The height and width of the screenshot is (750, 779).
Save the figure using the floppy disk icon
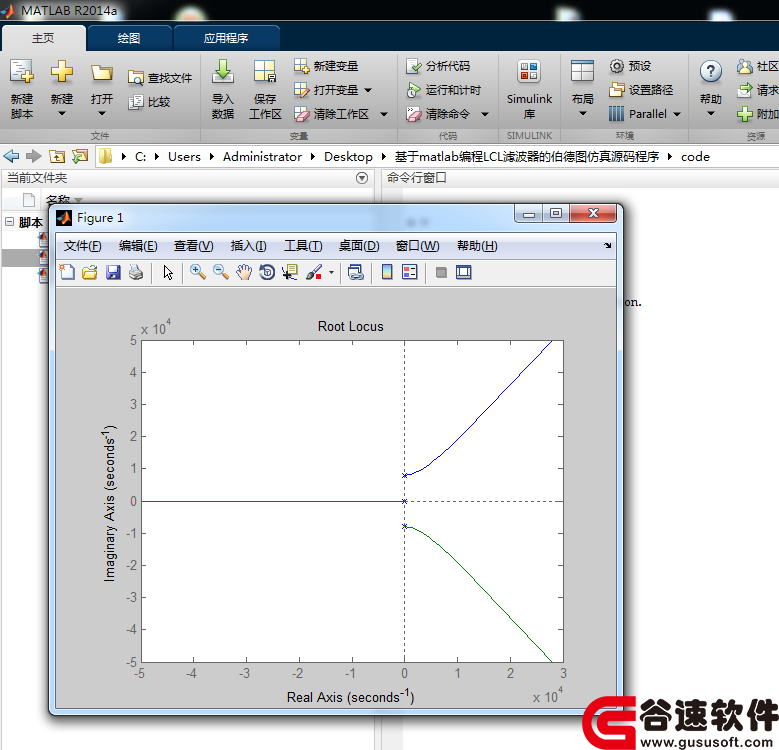(x=113, y=272)
